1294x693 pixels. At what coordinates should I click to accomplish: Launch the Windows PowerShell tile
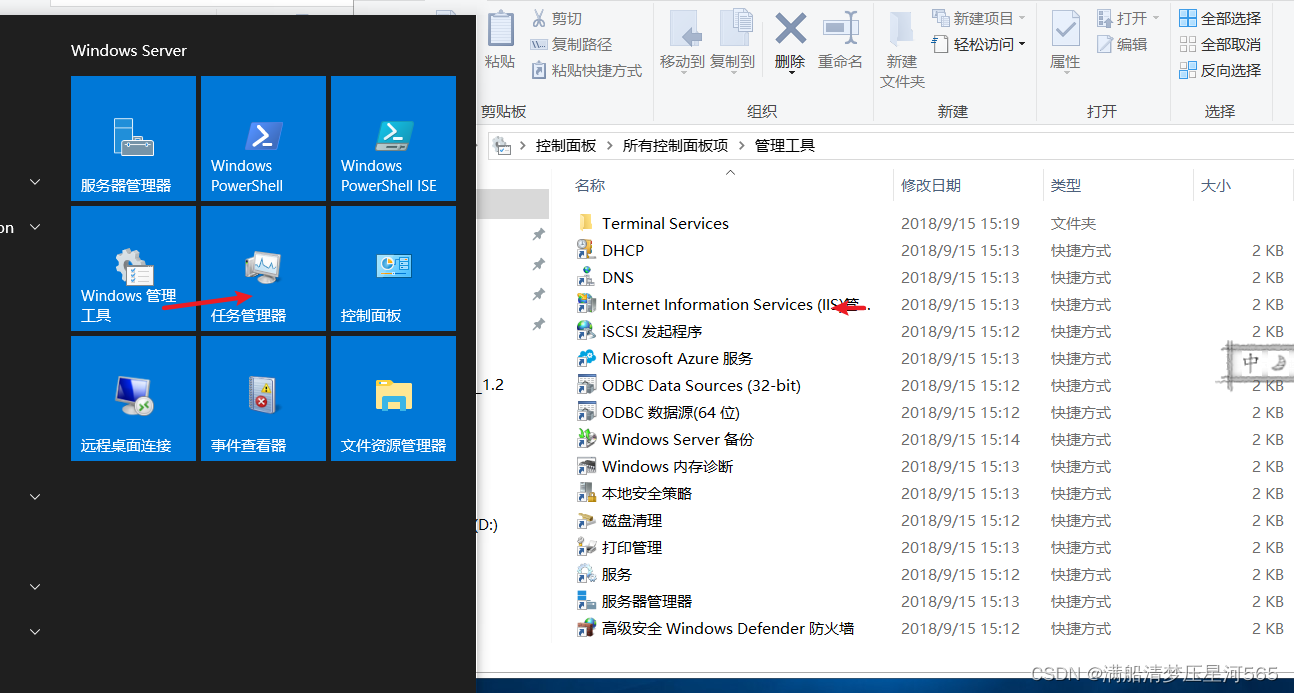263,139
